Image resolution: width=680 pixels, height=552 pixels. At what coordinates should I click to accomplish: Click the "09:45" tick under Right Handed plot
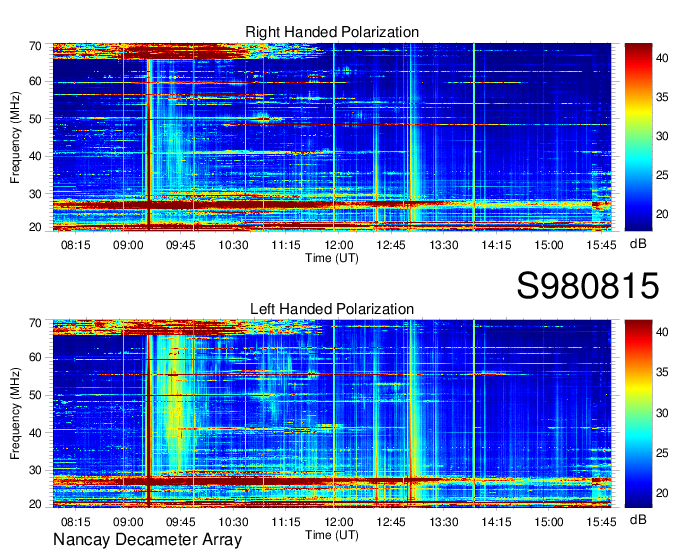coord(180,245)
